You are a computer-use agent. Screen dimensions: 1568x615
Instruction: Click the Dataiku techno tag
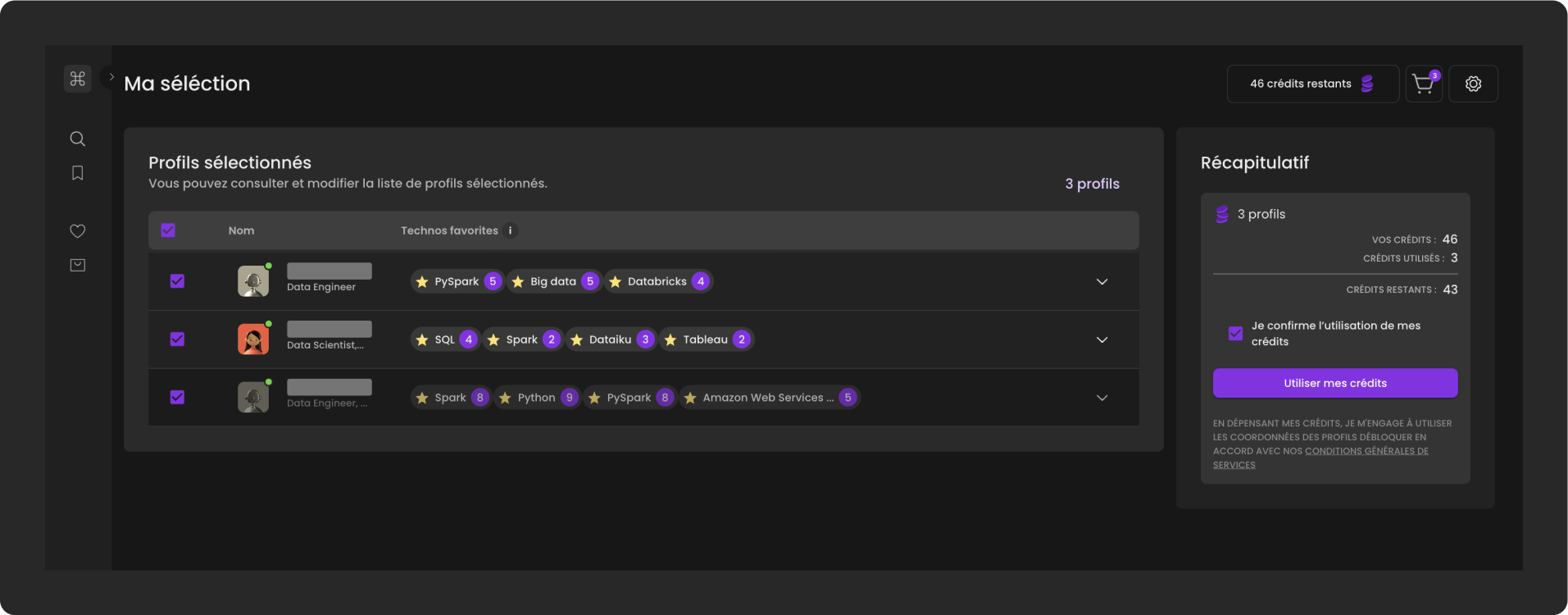[x=611, y=339]
